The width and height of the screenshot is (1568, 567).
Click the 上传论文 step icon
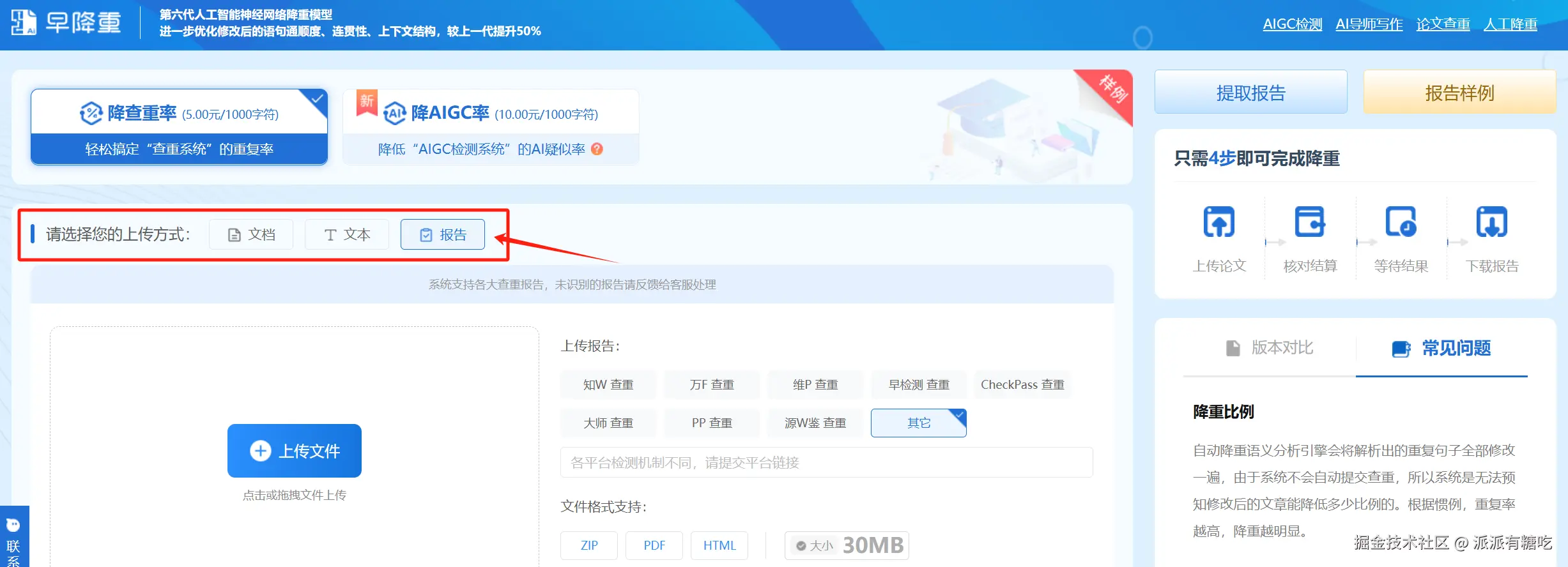(x=1219, y=222)
